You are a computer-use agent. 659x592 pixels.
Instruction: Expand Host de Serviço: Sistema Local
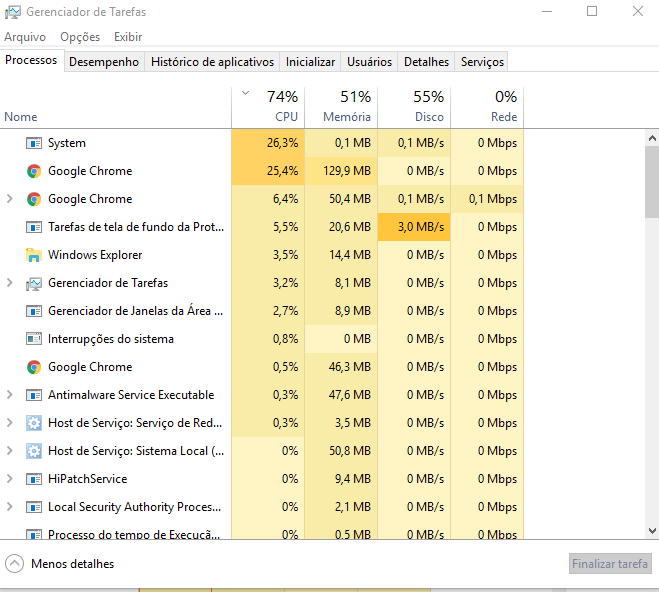click(x=10, y=451)
